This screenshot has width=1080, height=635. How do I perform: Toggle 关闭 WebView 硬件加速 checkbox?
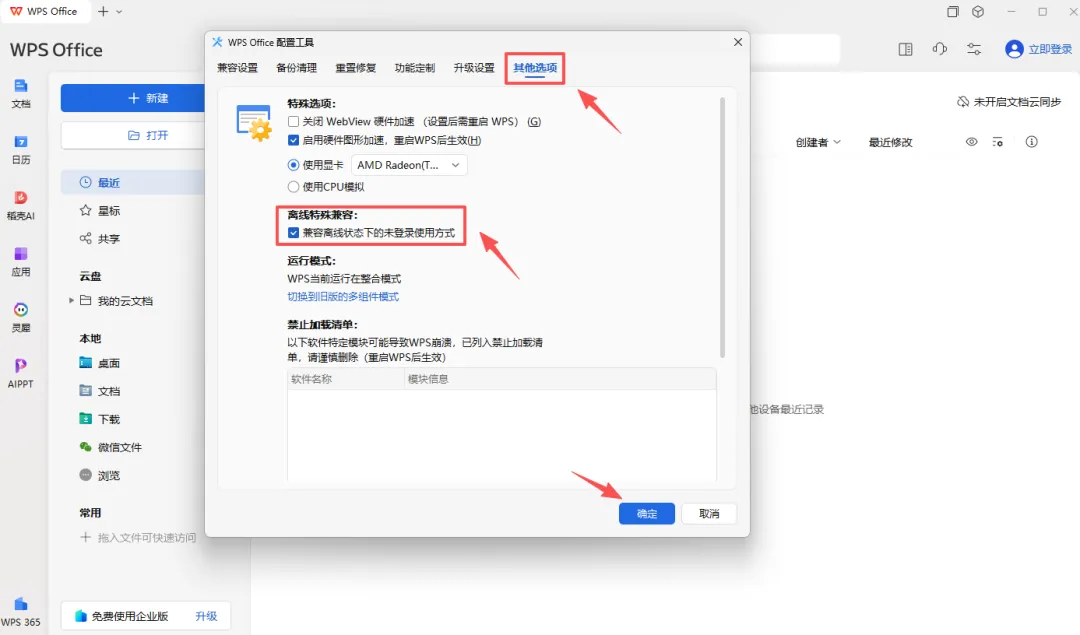[293, 121]
